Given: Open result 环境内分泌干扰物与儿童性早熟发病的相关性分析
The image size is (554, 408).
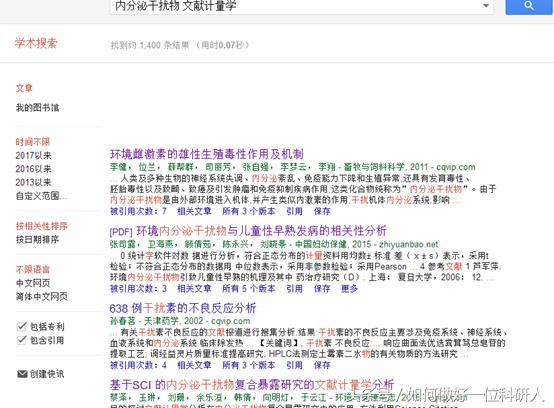Looking at the screenshot, I should (261, 231).
